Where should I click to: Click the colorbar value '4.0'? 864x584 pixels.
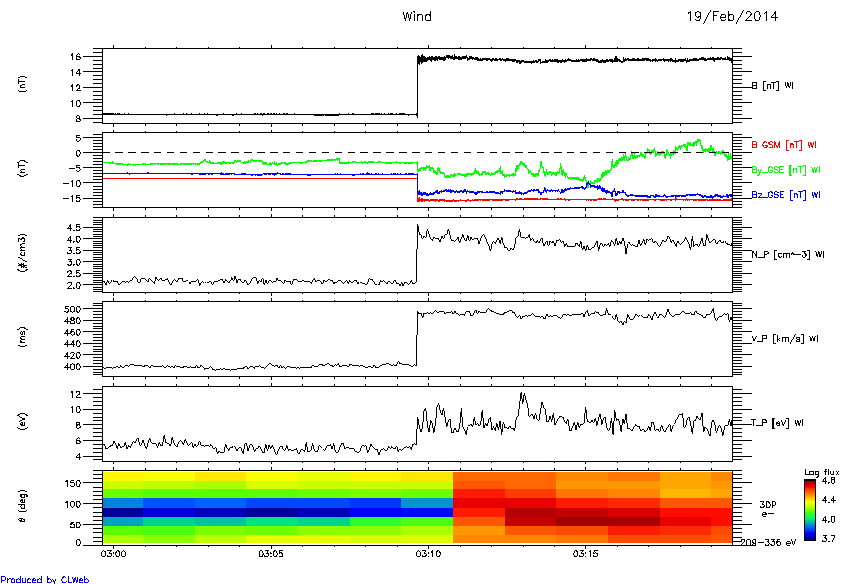coord(828,520)
